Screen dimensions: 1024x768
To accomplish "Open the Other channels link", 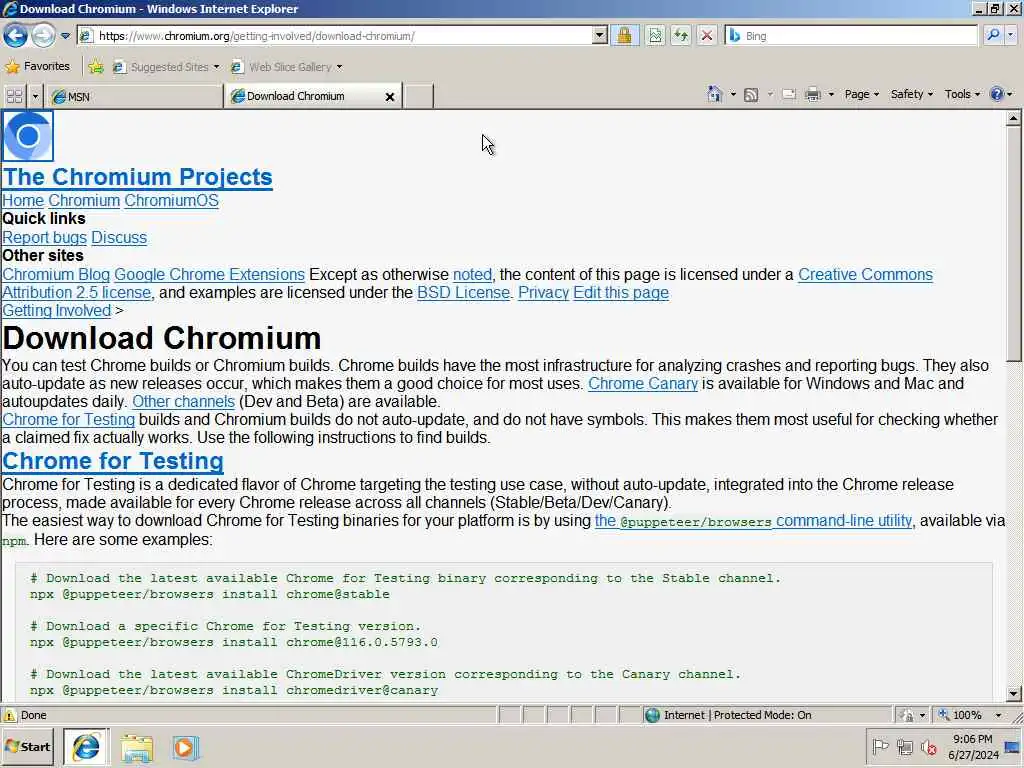I will pos(184,402).
